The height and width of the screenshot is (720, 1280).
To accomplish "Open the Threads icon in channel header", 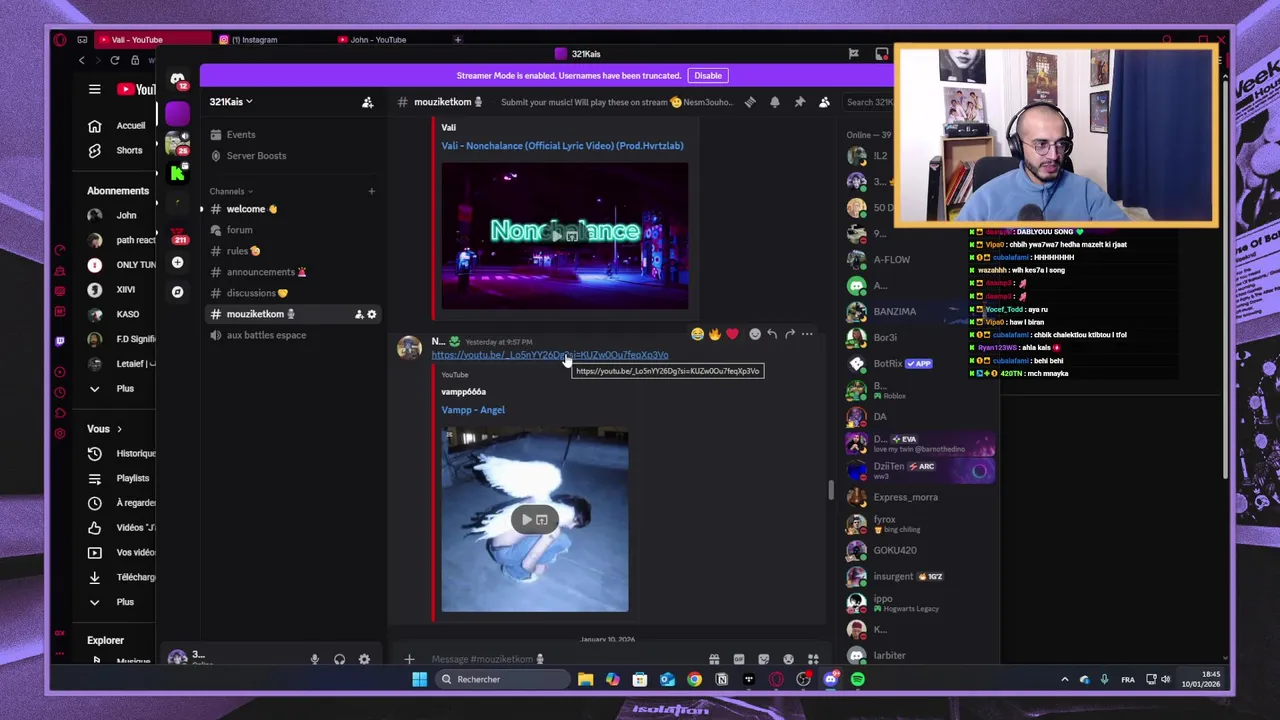I will click(x=750, y=102).
